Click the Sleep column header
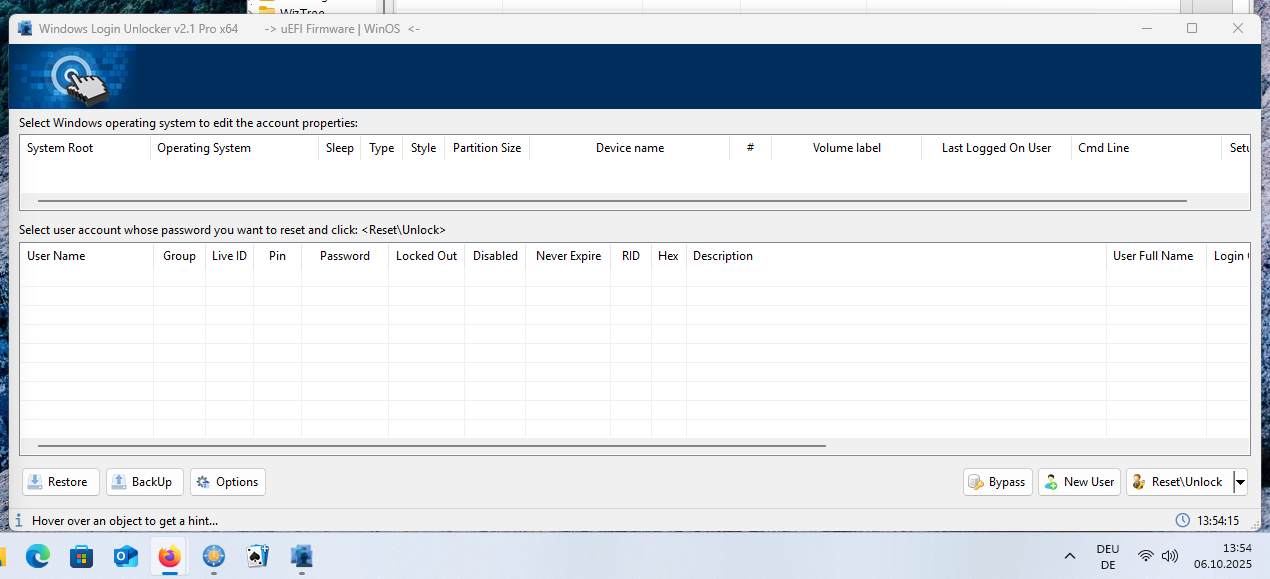The width and height of the screenshot is (1270, 579). (x=340, y=148)
